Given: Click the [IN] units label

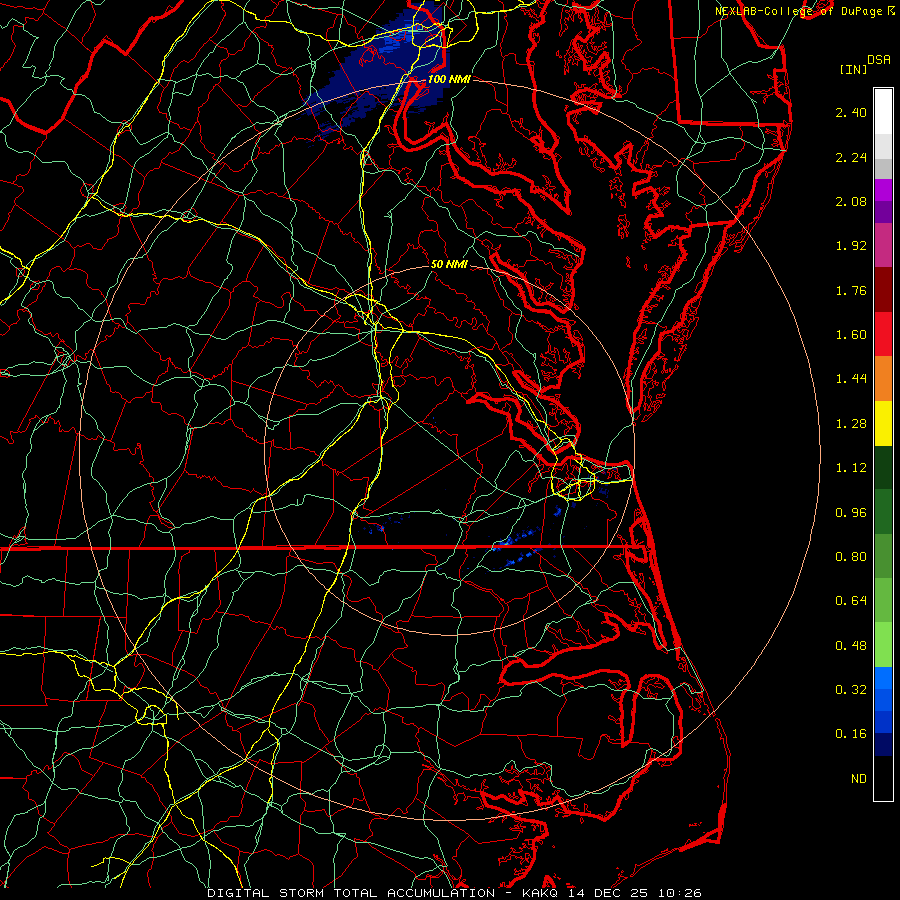Looking at the screenshot, I should (853, 69).
